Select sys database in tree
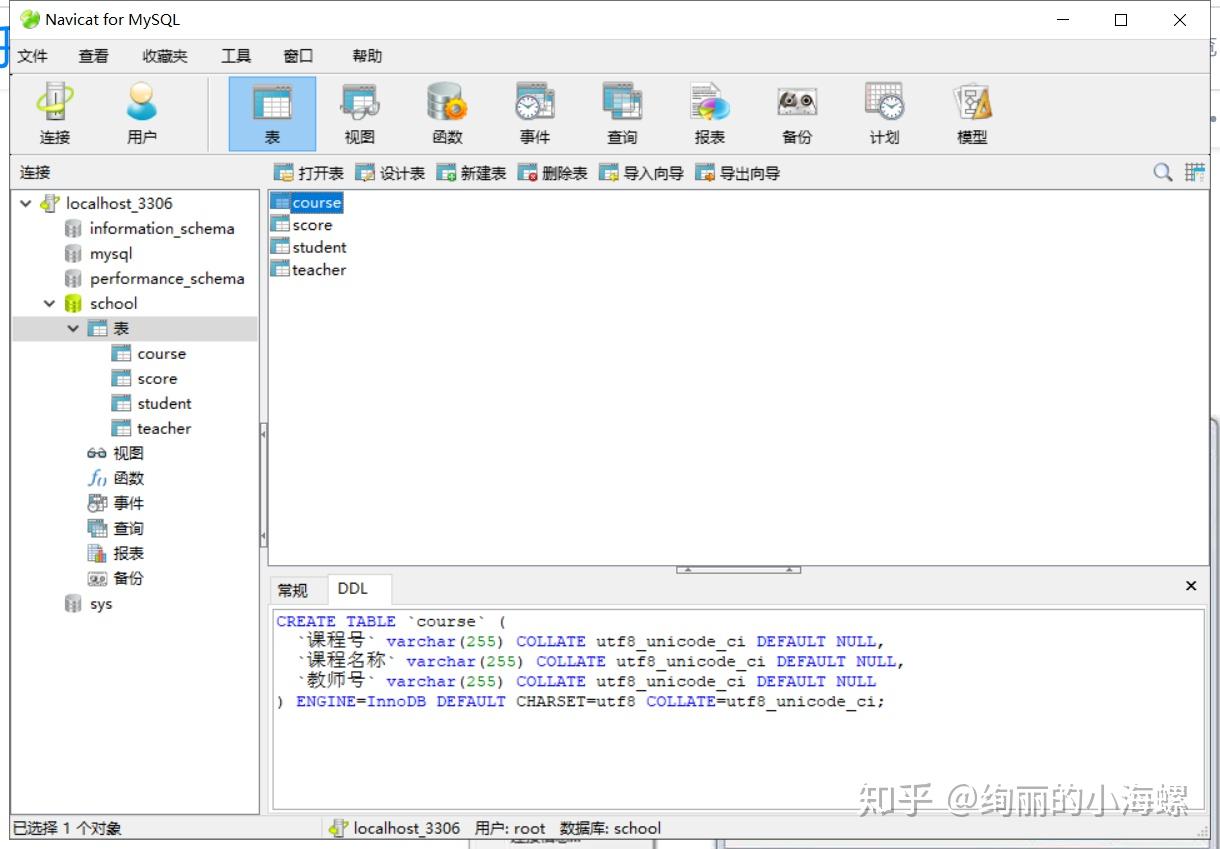This screenshot has height=849, width=1220. click(101, 604)
